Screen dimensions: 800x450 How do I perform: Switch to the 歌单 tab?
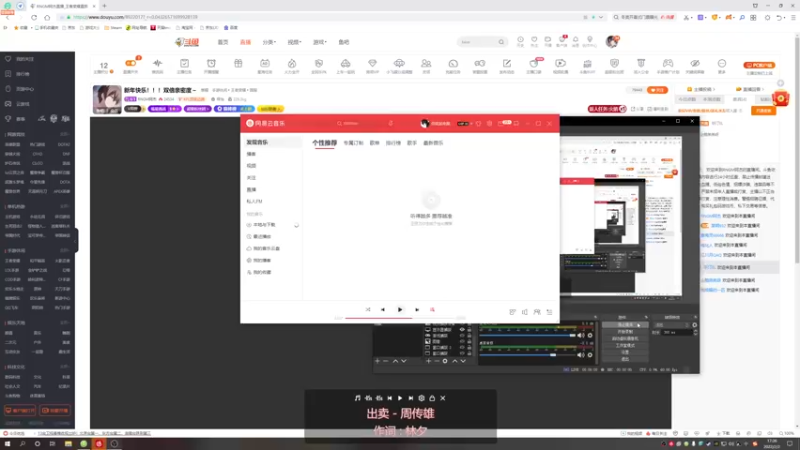click(x=374, y=143)
